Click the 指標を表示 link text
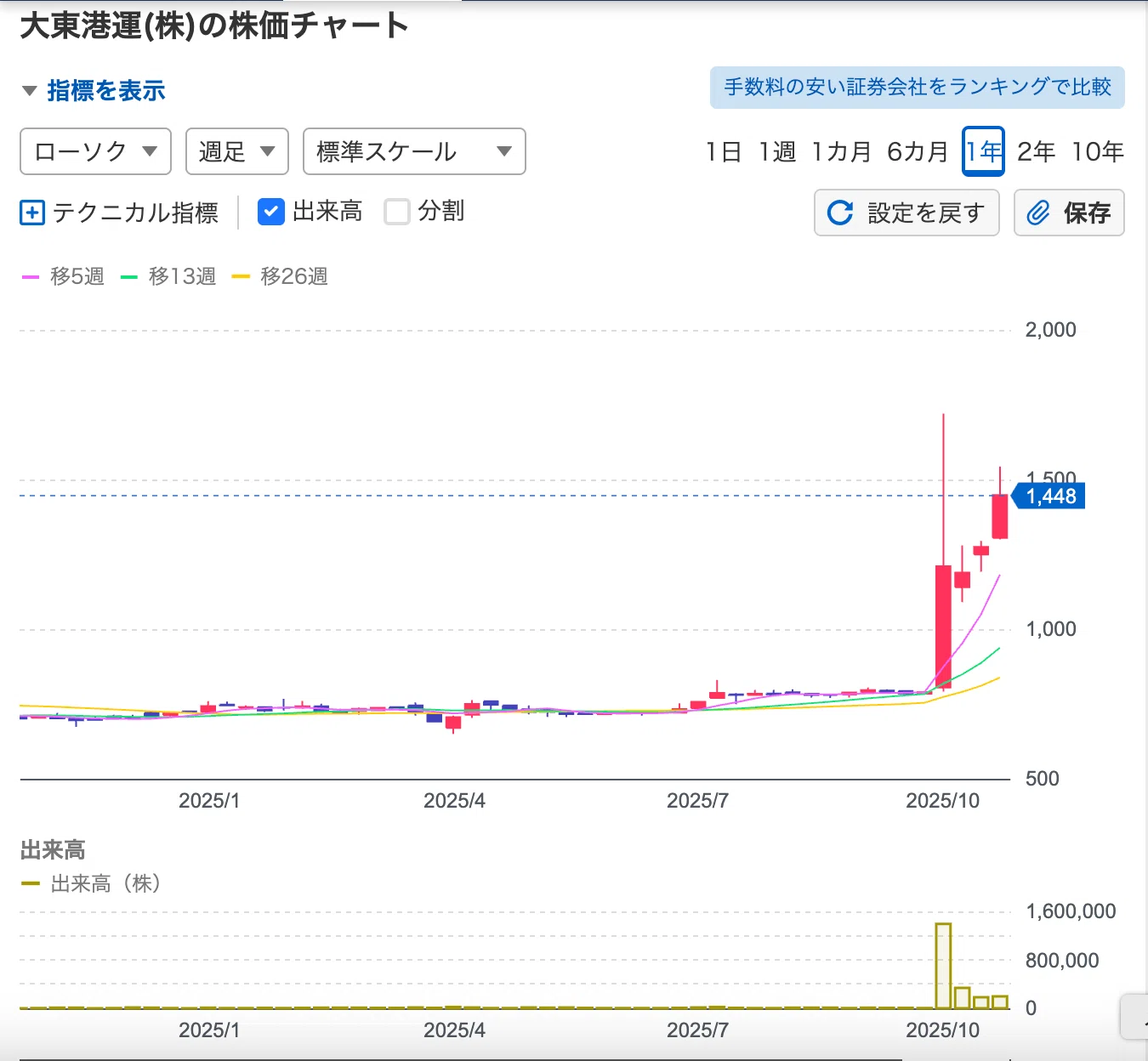 tap(106, 91)
